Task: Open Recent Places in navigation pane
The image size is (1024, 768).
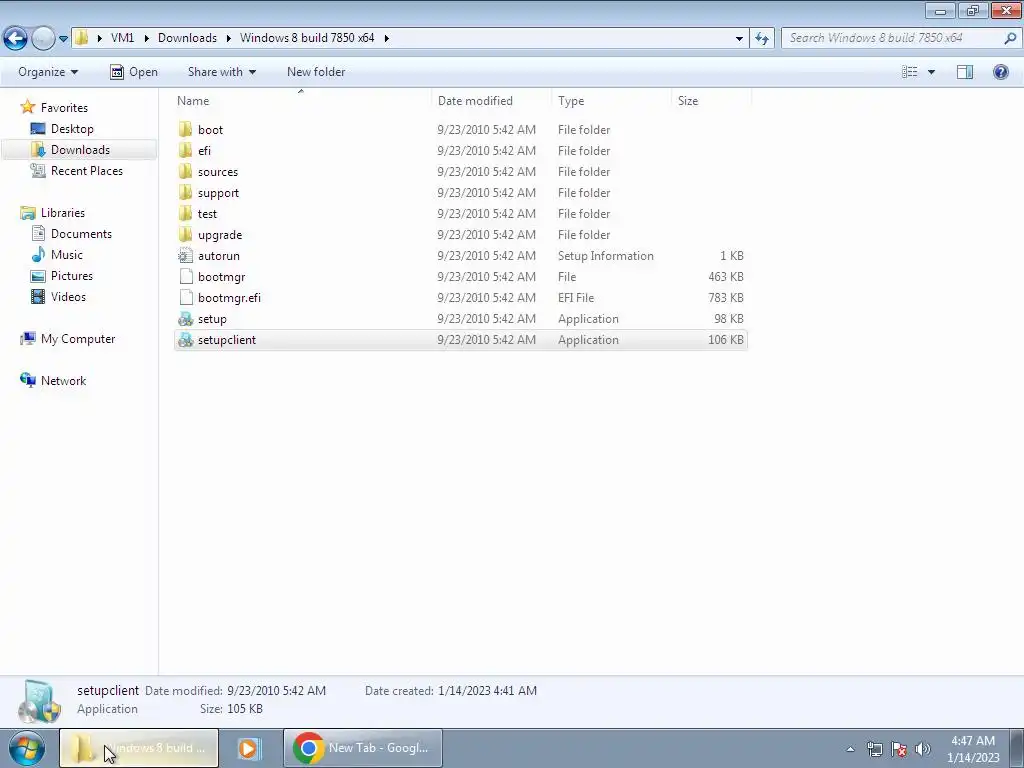Action: click(87, 170)
